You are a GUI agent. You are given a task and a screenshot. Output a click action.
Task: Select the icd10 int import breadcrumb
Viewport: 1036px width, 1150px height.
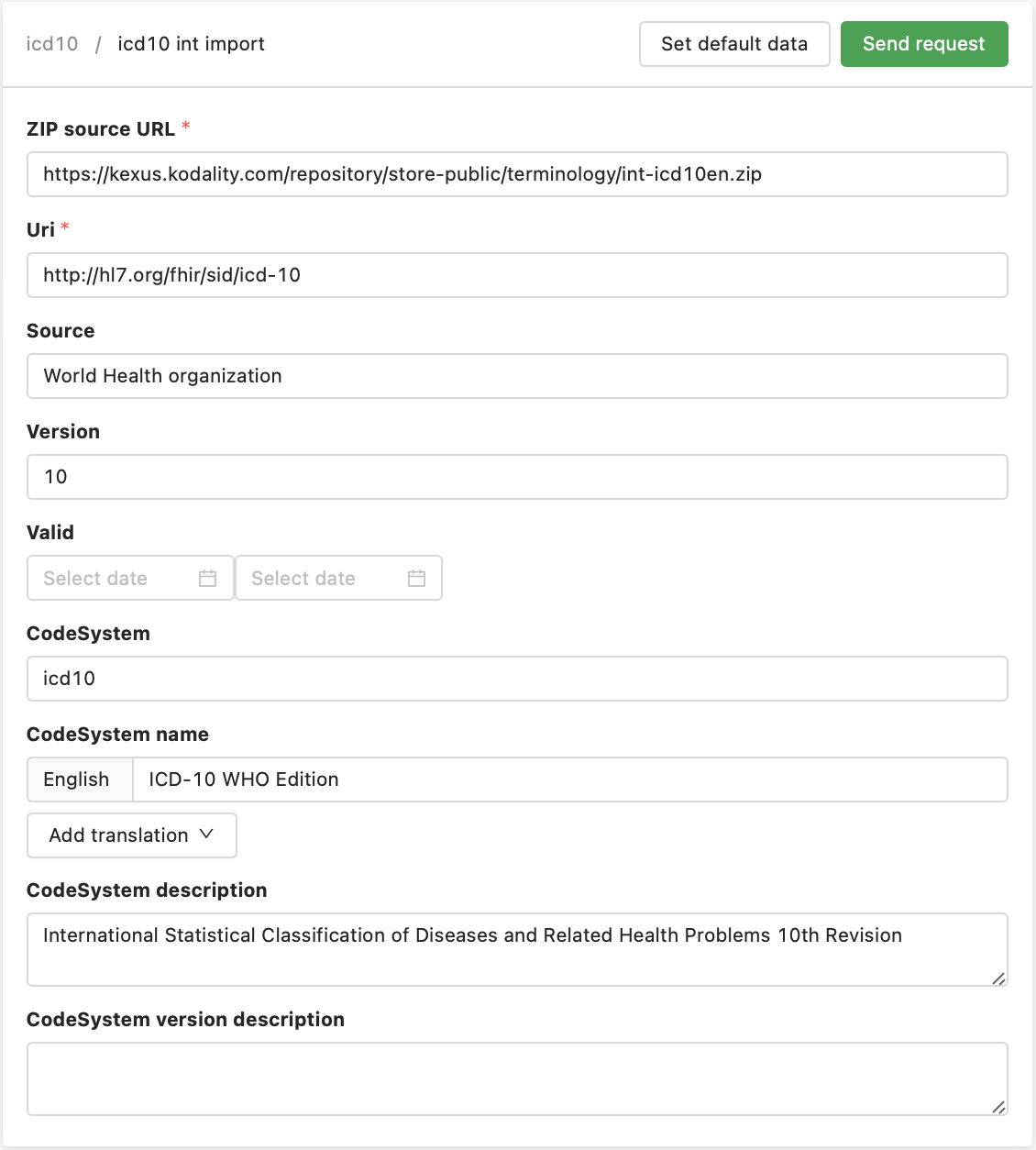point(191,44)
